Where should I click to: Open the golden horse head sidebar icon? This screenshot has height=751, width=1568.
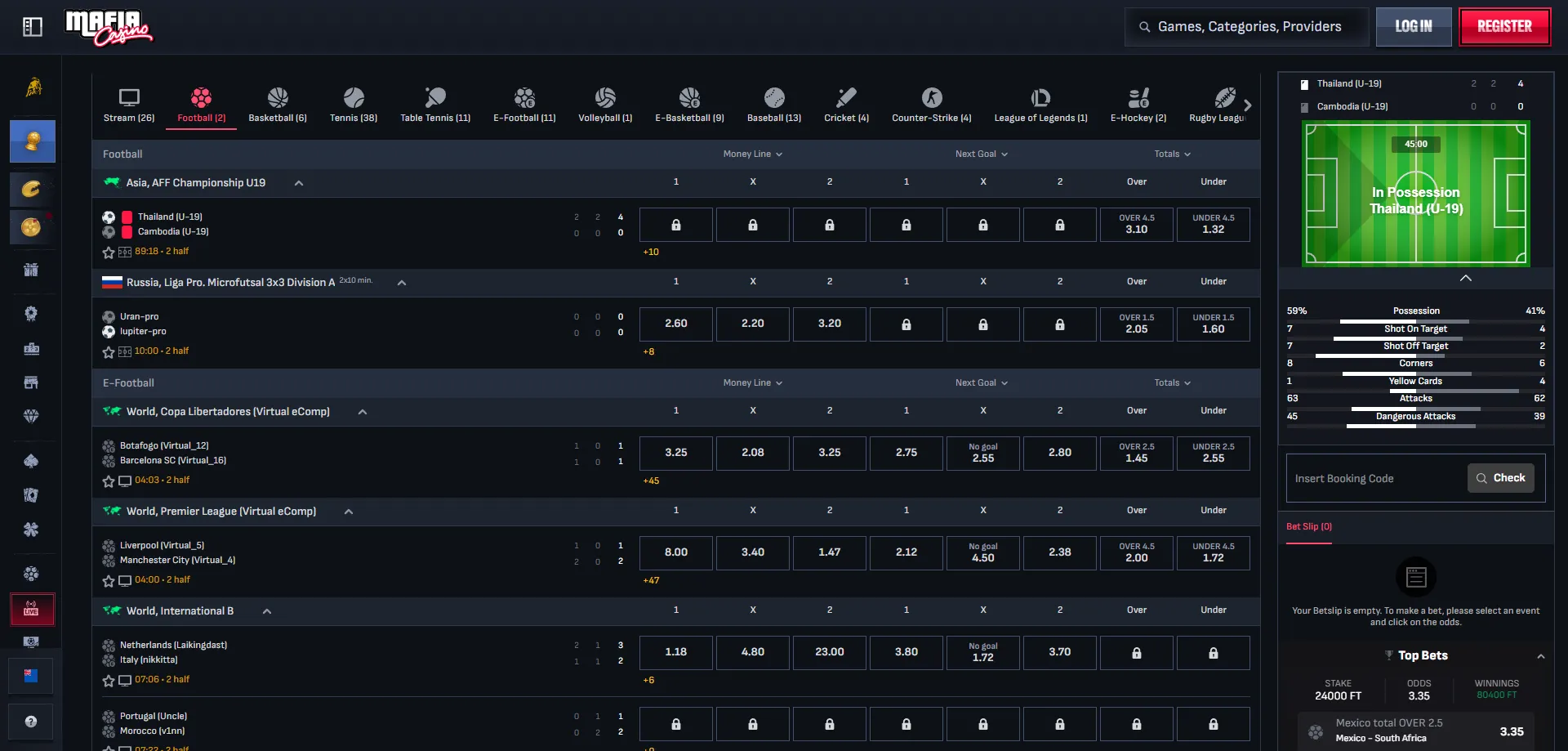pos(33,87)
